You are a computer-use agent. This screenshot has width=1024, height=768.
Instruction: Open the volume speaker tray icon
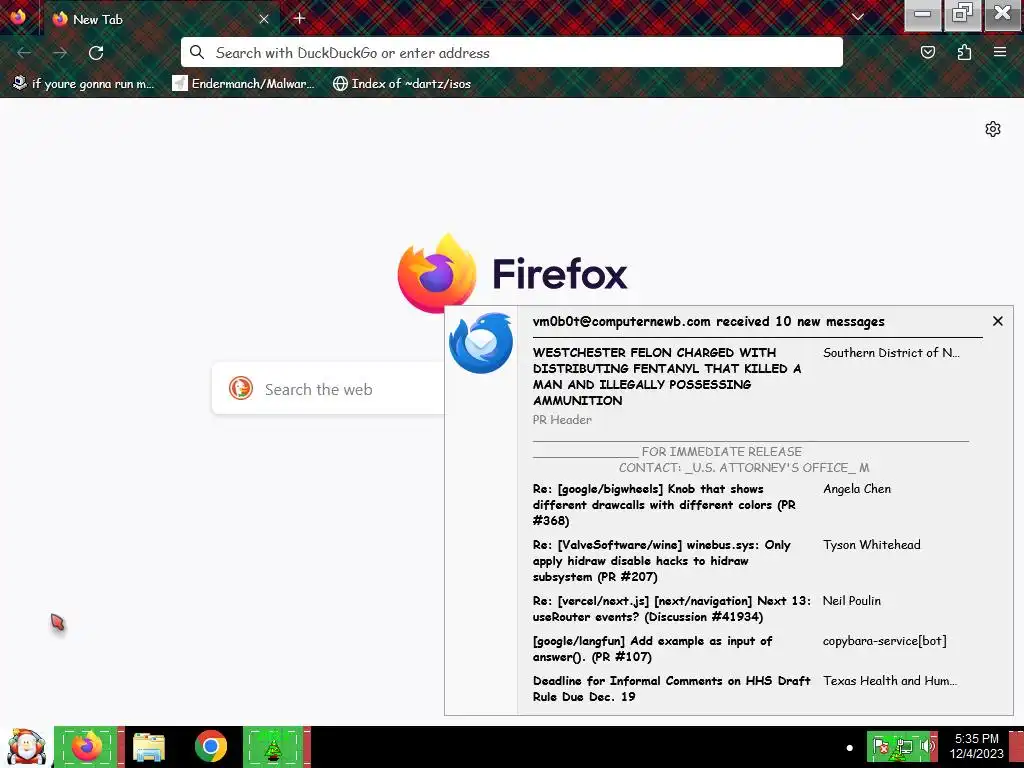point(926,746)
